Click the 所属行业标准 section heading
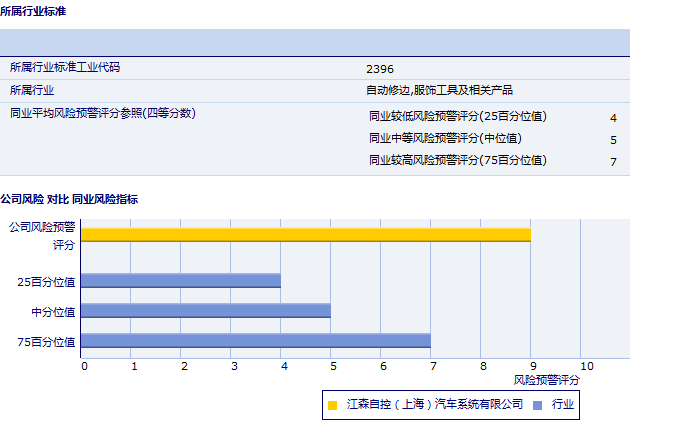 33,11
